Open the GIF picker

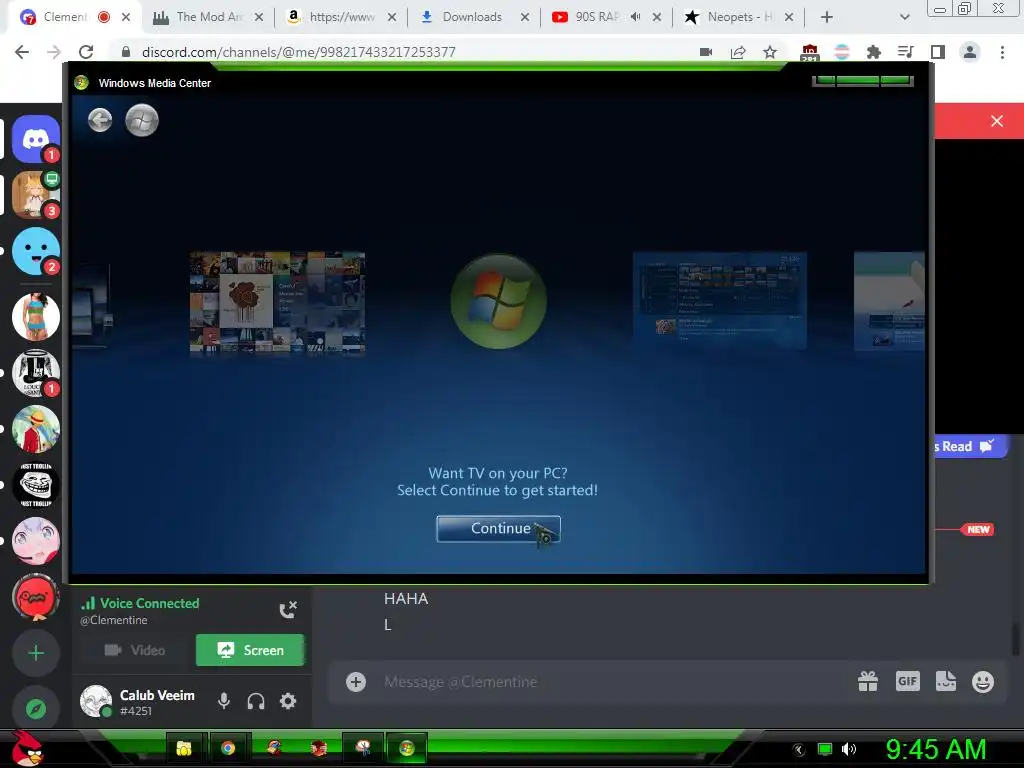908,682
